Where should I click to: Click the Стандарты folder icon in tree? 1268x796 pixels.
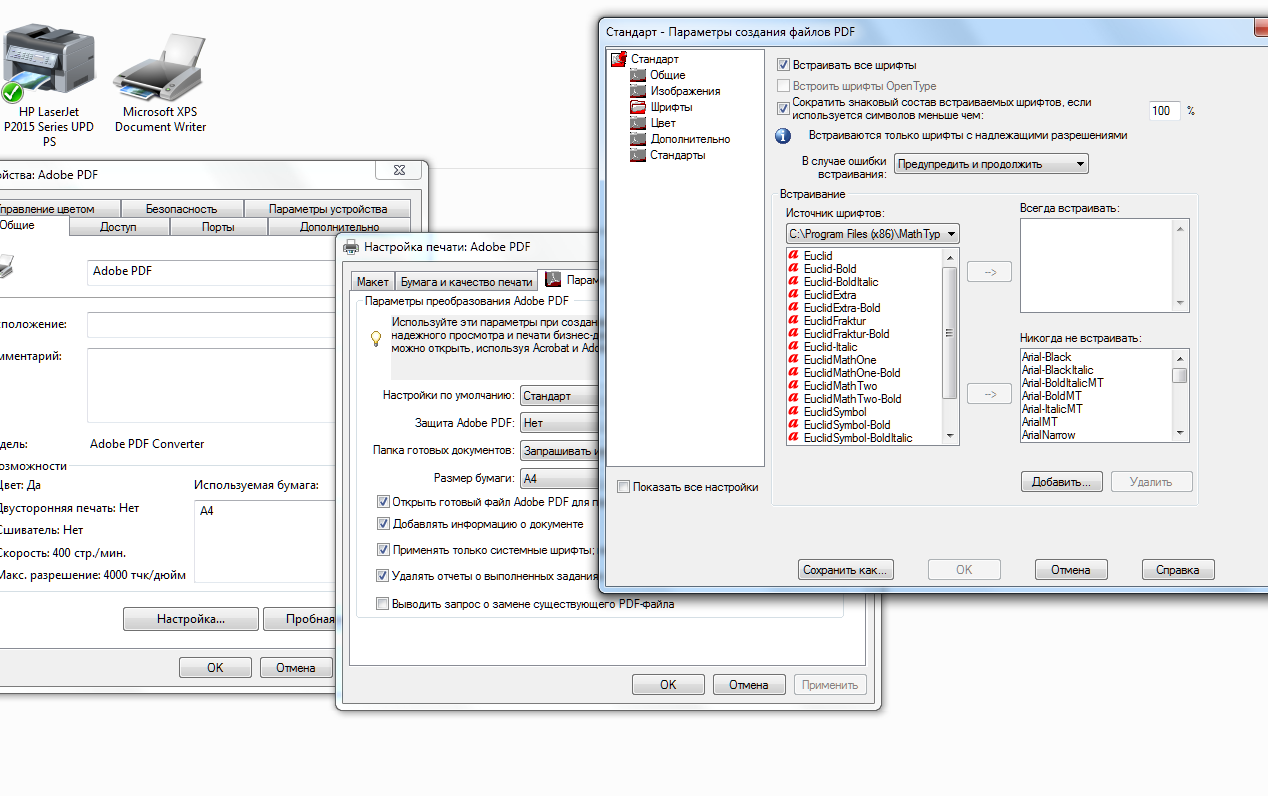pos(638,155)
